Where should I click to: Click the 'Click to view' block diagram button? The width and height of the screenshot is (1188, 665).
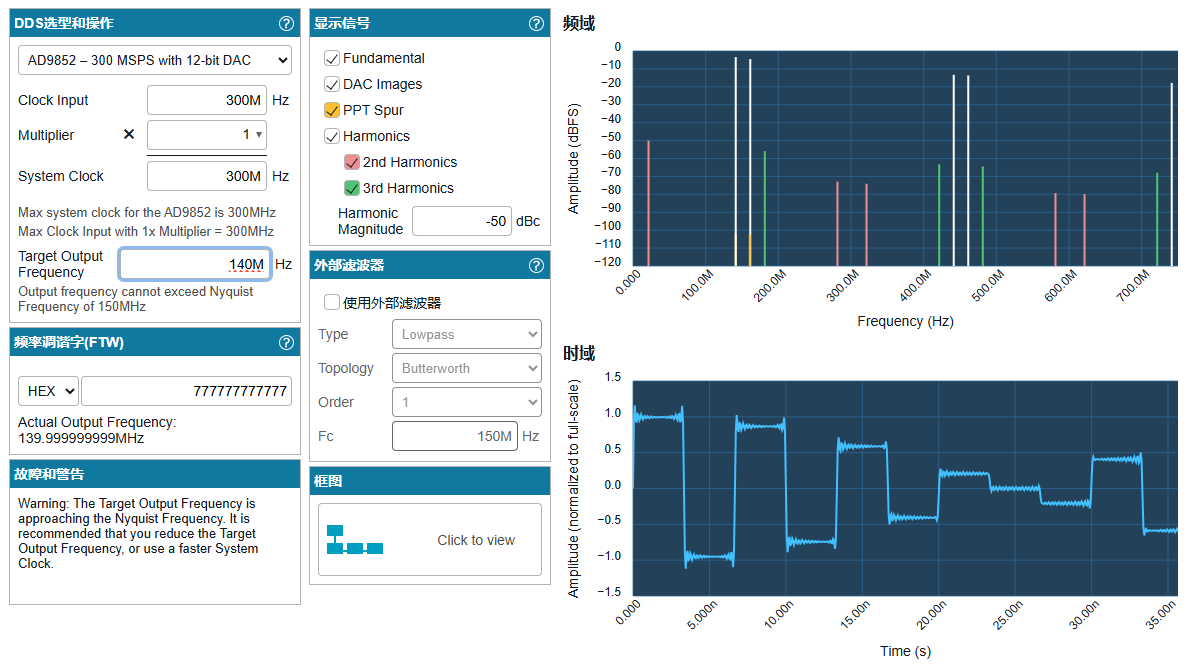click(475, 540)
